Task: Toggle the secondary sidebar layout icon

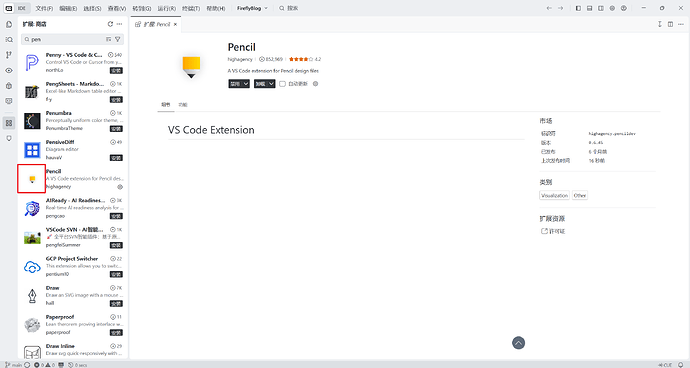Action: [x=601, y=8]
